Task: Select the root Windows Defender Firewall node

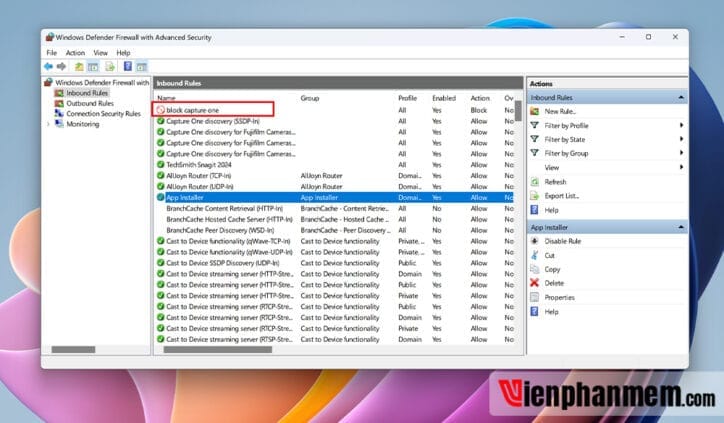Action: (102, 83)
